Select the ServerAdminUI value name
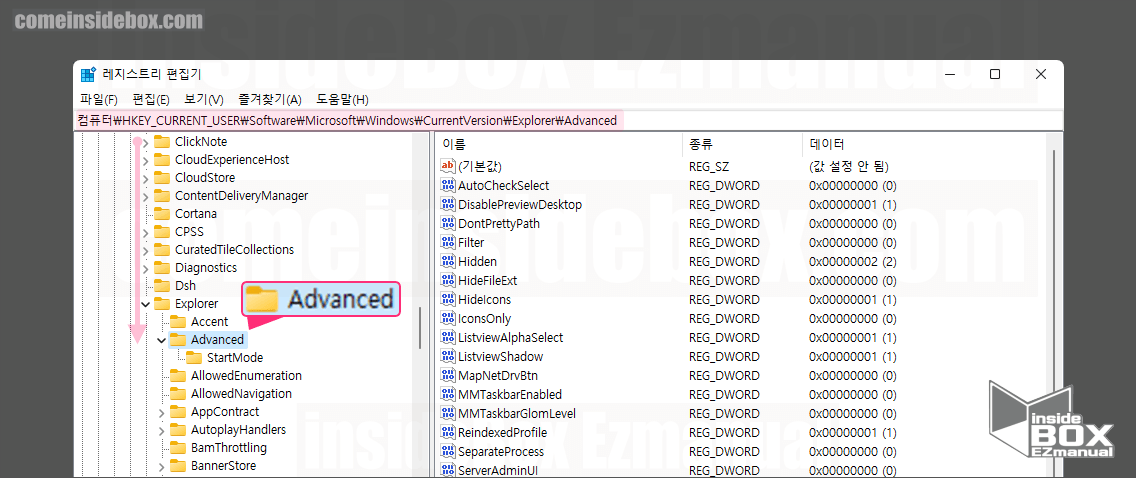Image resolution: width=1136 pixels, height=478 pixels. [498, 470]
